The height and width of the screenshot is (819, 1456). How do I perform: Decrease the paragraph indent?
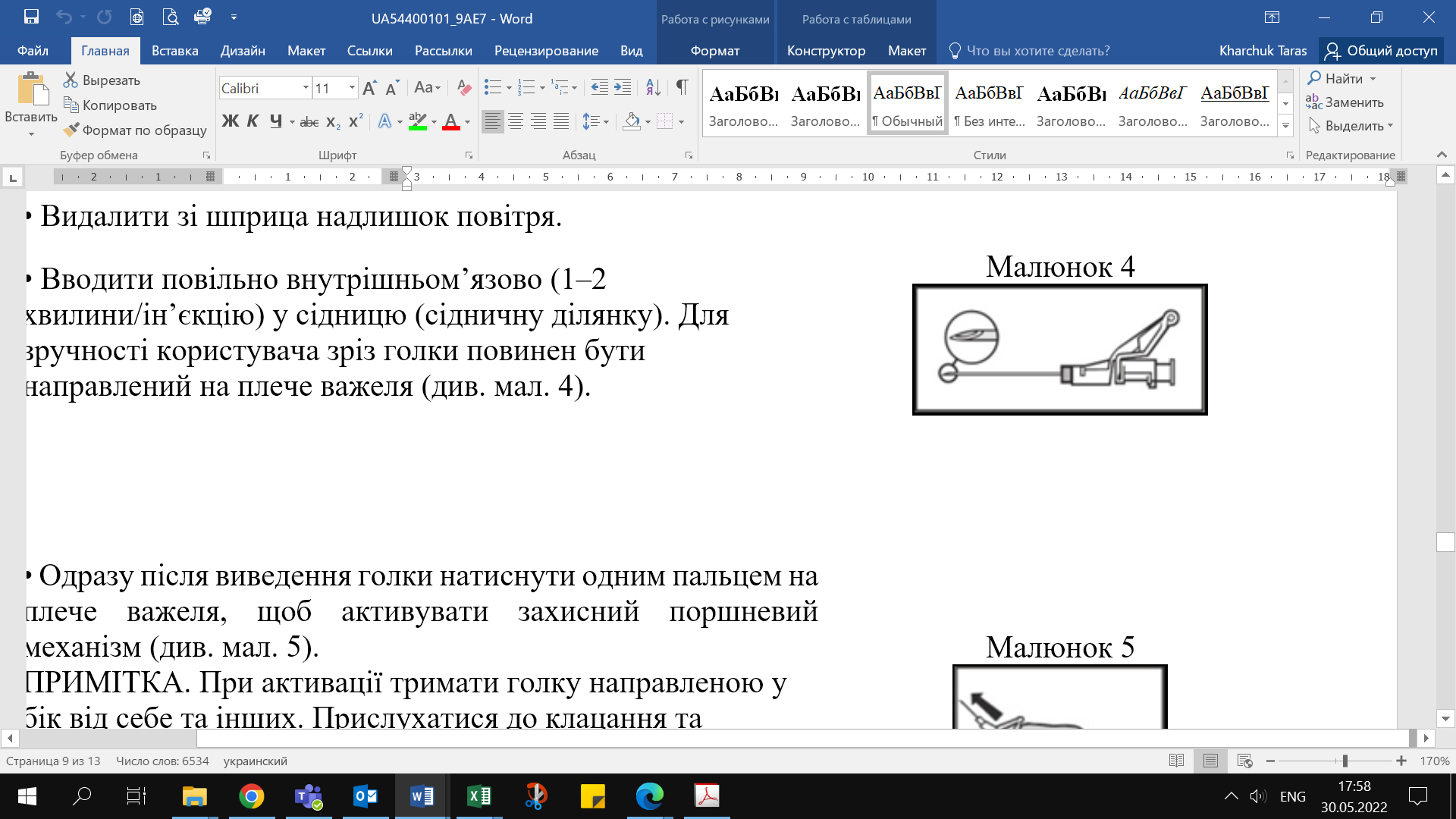pos(599,88)
